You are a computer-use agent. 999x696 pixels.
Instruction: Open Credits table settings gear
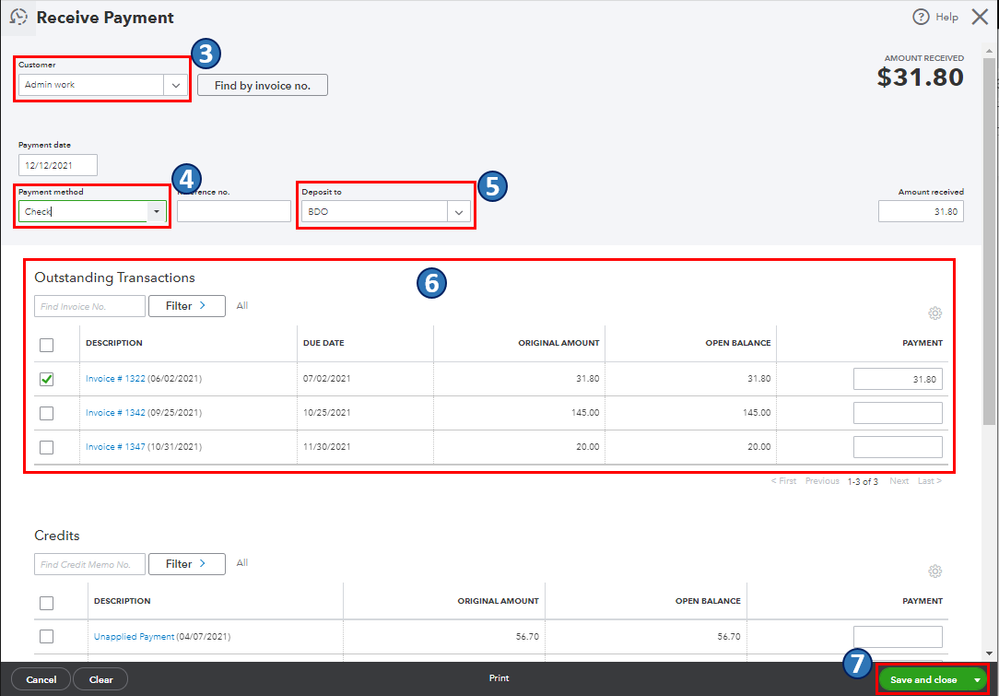(x=935, y=571)
